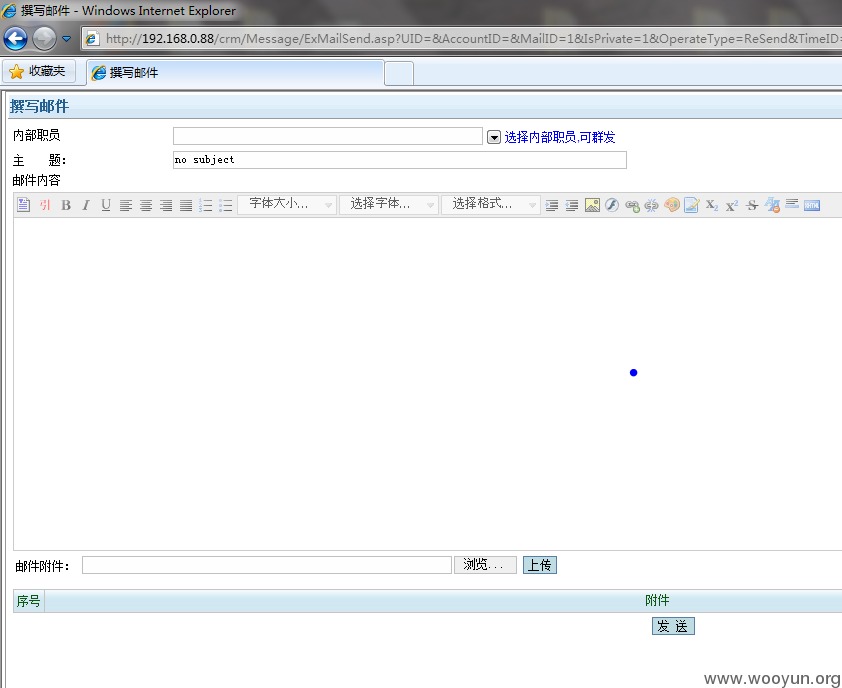Click the red quote (引) icon

coord(45,205)
